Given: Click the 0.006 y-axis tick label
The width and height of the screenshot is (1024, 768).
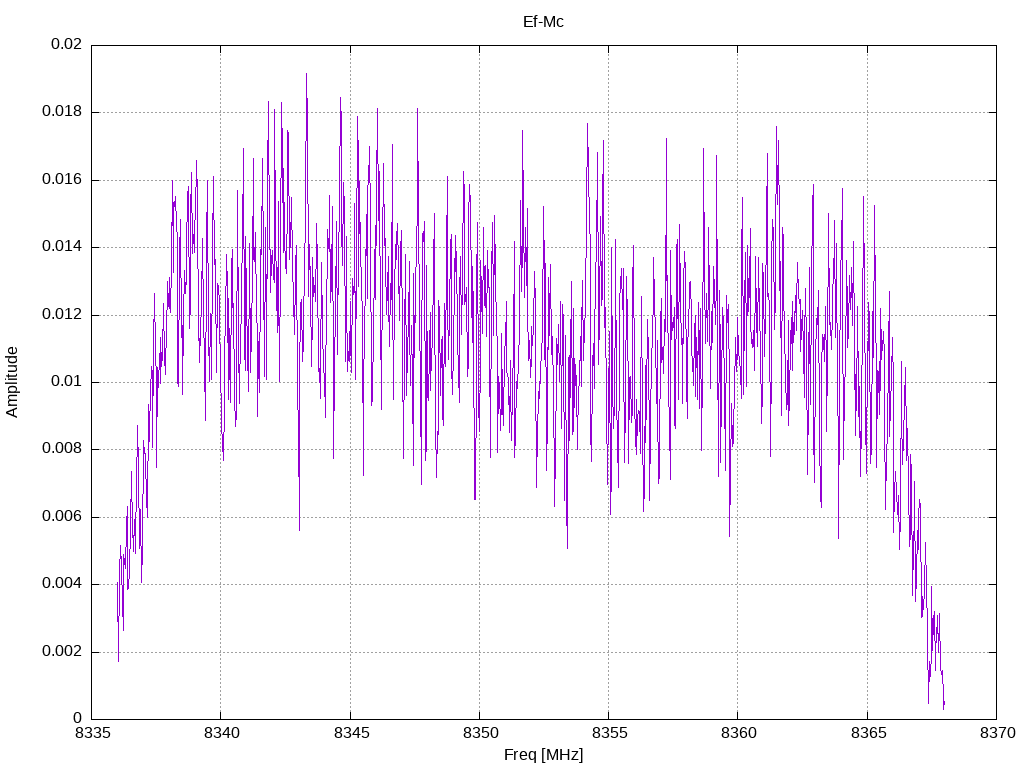Looking at the screenshot, I should 62,517.
